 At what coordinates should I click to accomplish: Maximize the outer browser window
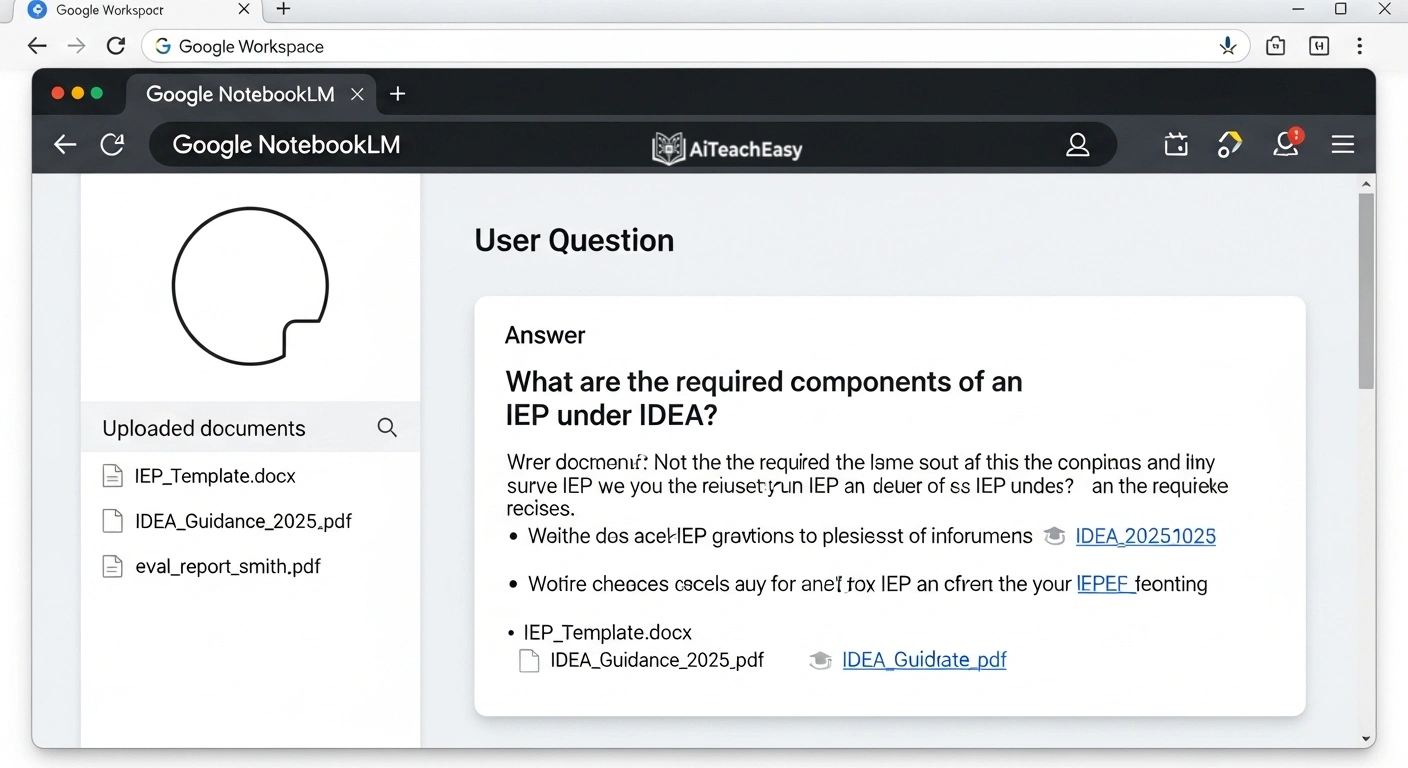[x=1341, y=9]
